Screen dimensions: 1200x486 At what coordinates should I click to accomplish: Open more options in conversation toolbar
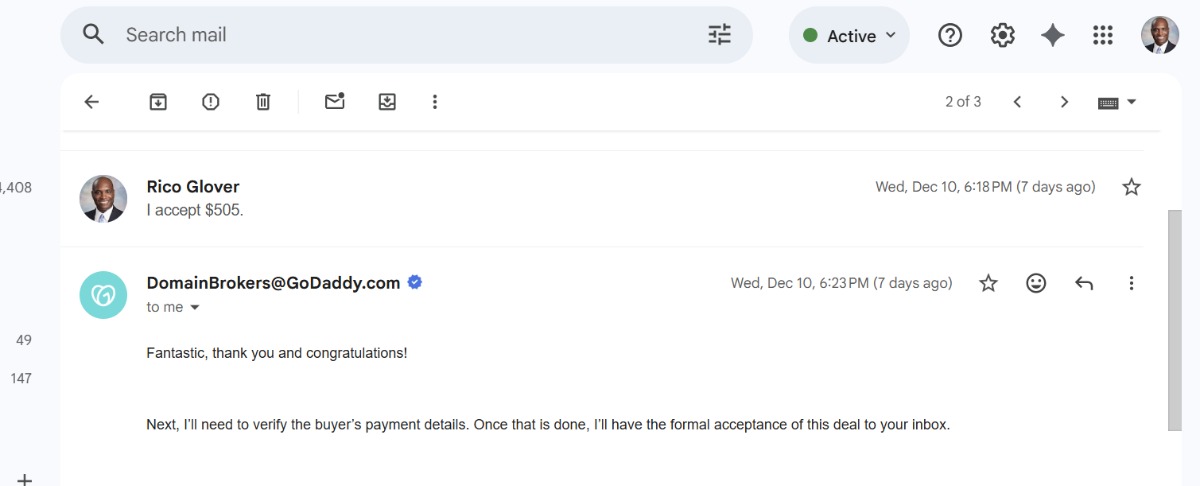(x=434, y=102)
